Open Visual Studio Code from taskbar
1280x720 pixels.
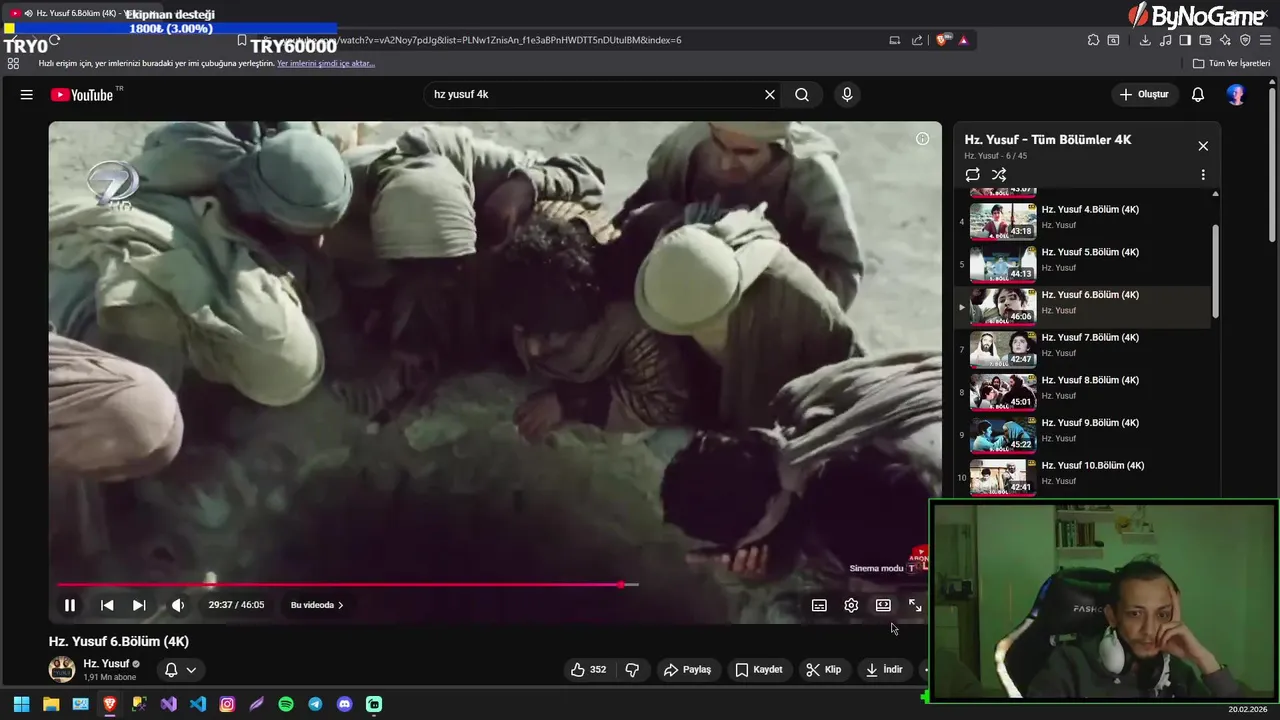[198, 704]
